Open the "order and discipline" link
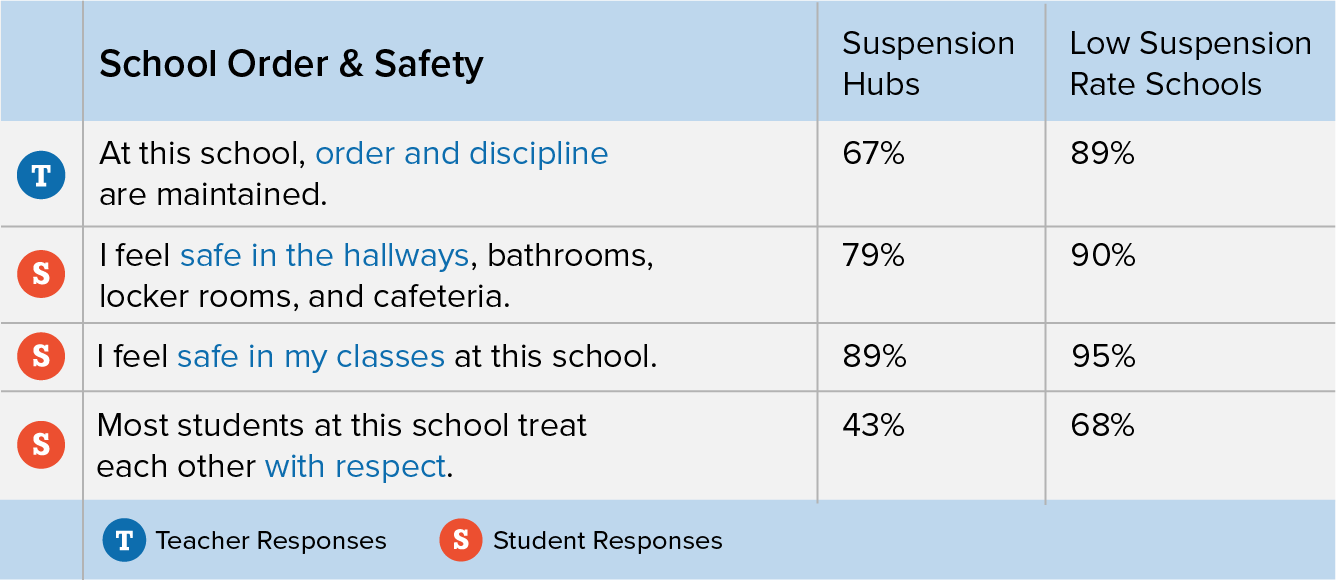Screen dimensions: 1336x580 coord(461,153)
